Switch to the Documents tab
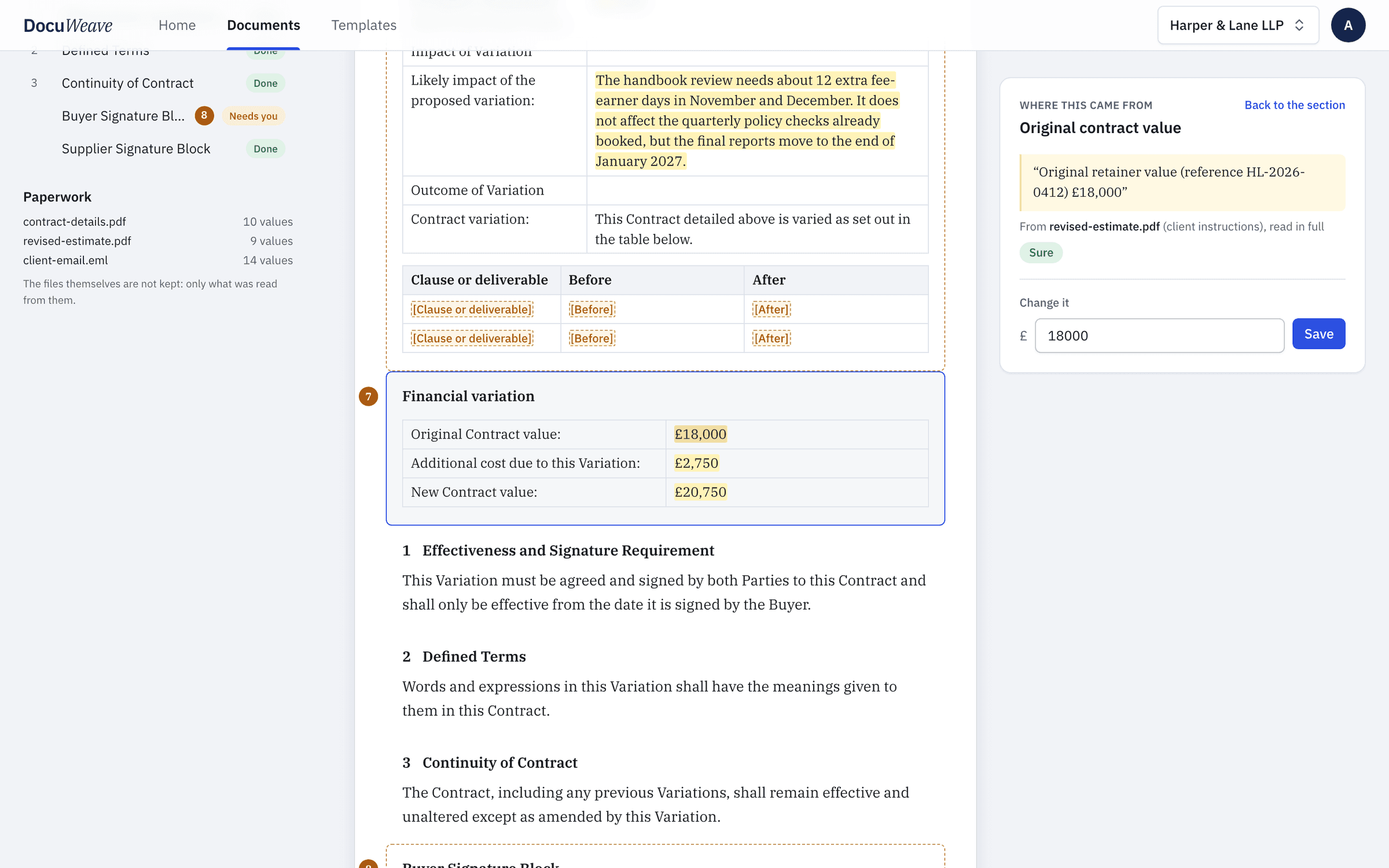 (263, 25)
